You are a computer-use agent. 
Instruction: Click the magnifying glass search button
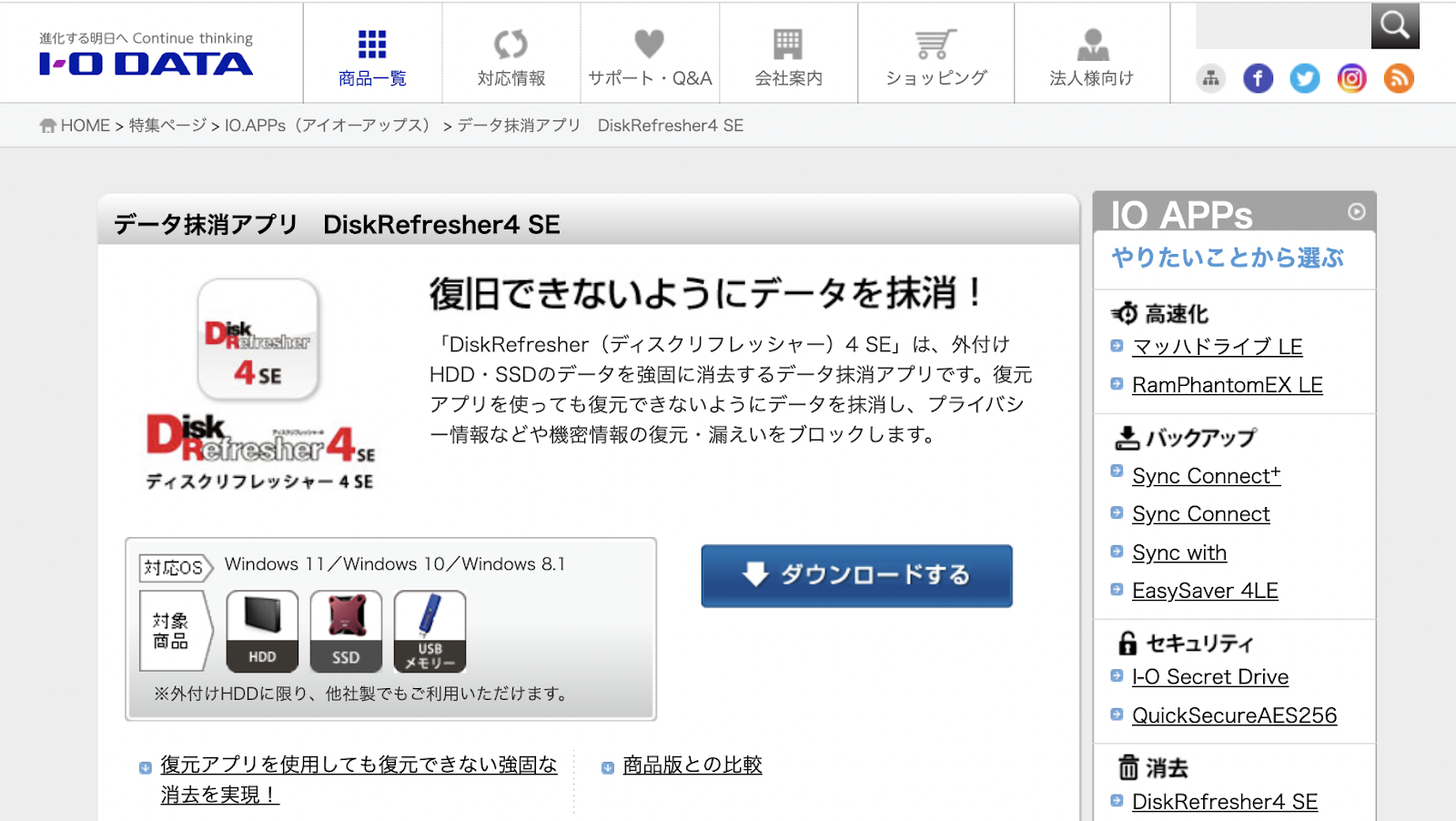[1395, 25]
